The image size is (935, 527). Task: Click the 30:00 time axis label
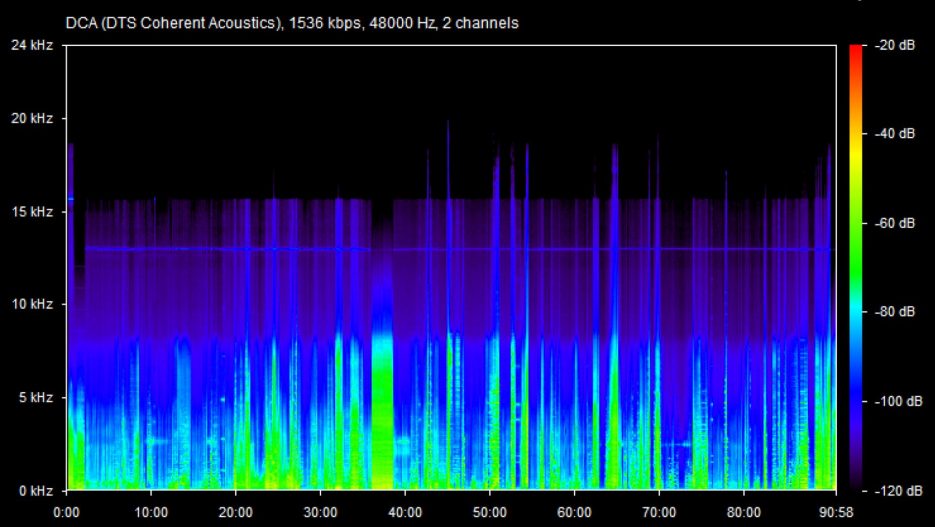point(320,513)
